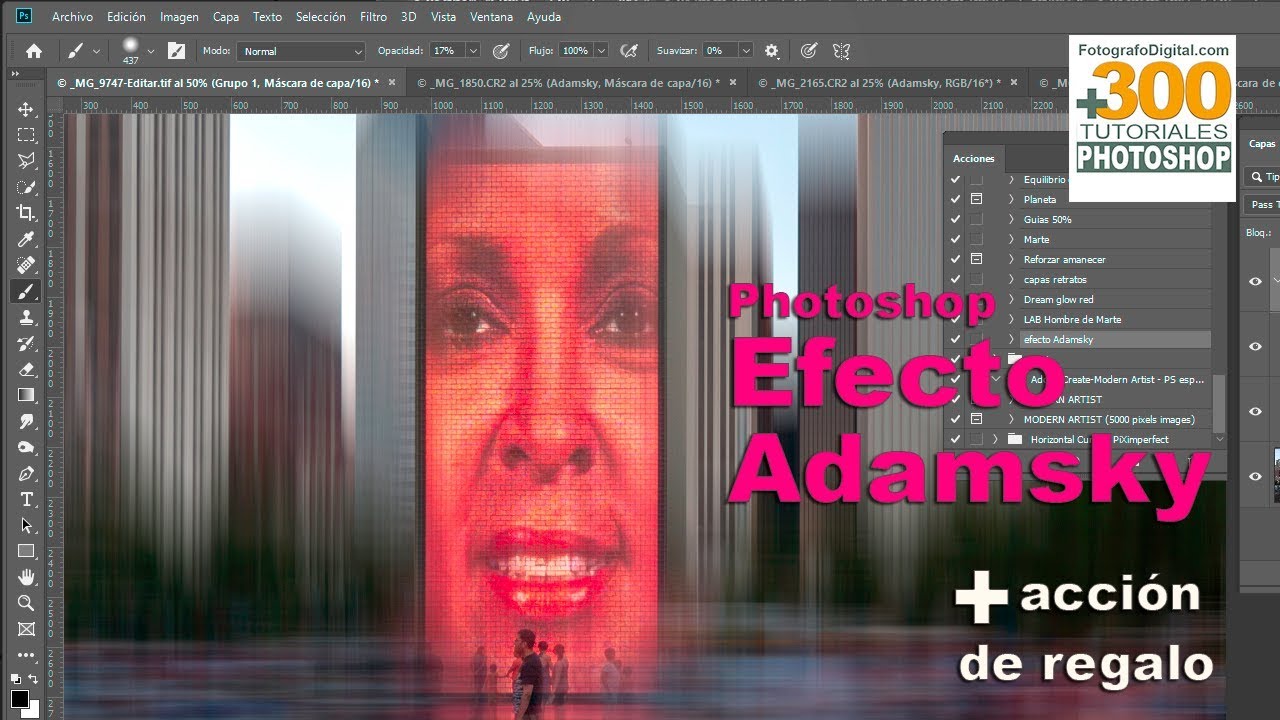Select the Horizontal Type tool
1280x720 pixels.
click(26, 499)
